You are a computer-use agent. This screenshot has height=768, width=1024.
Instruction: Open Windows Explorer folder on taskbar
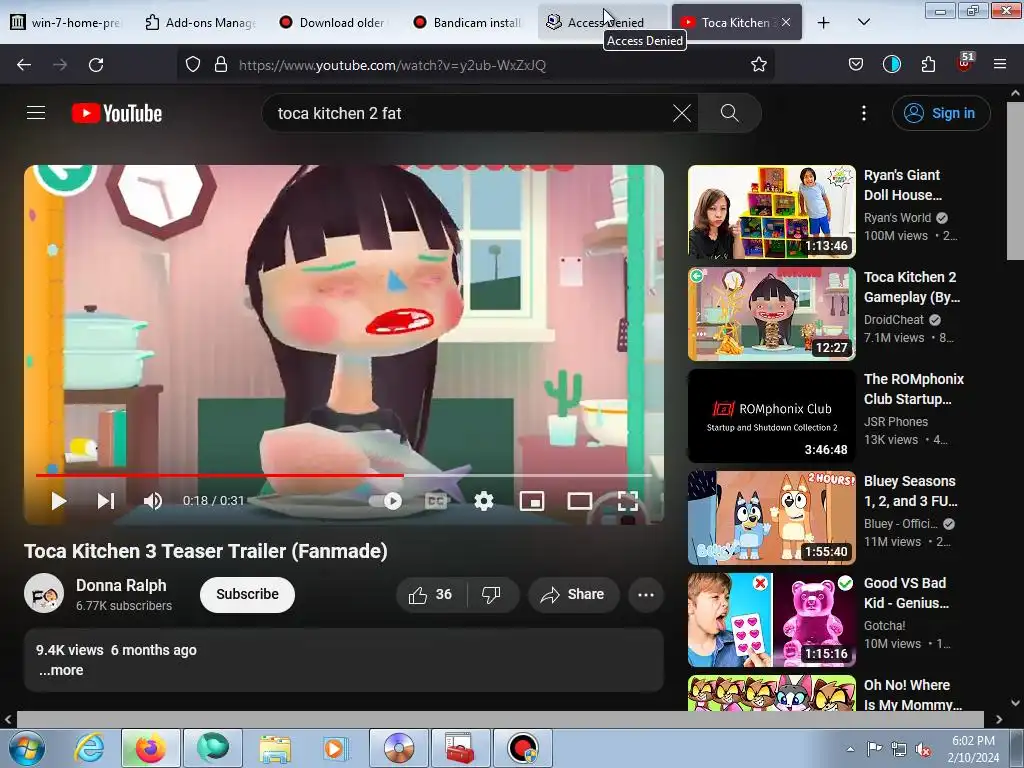274,748
